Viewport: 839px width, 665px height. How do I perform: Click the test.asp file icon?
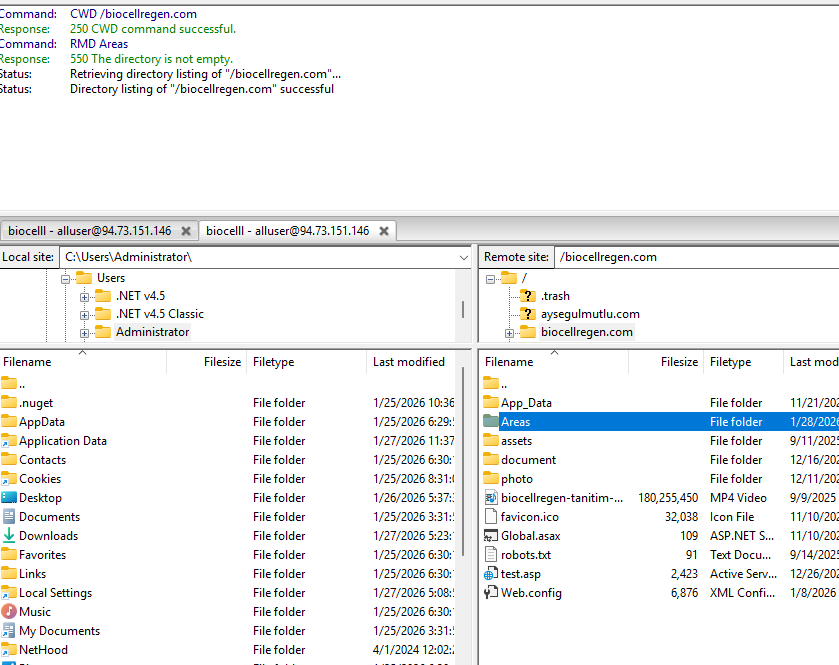491,574
